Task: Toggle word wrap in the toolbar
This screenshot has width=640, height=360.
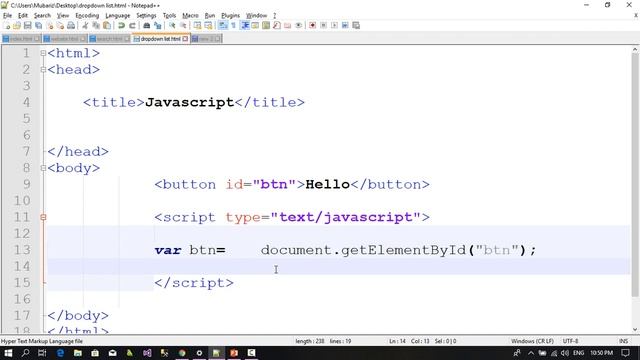Action: pos(223,26)
